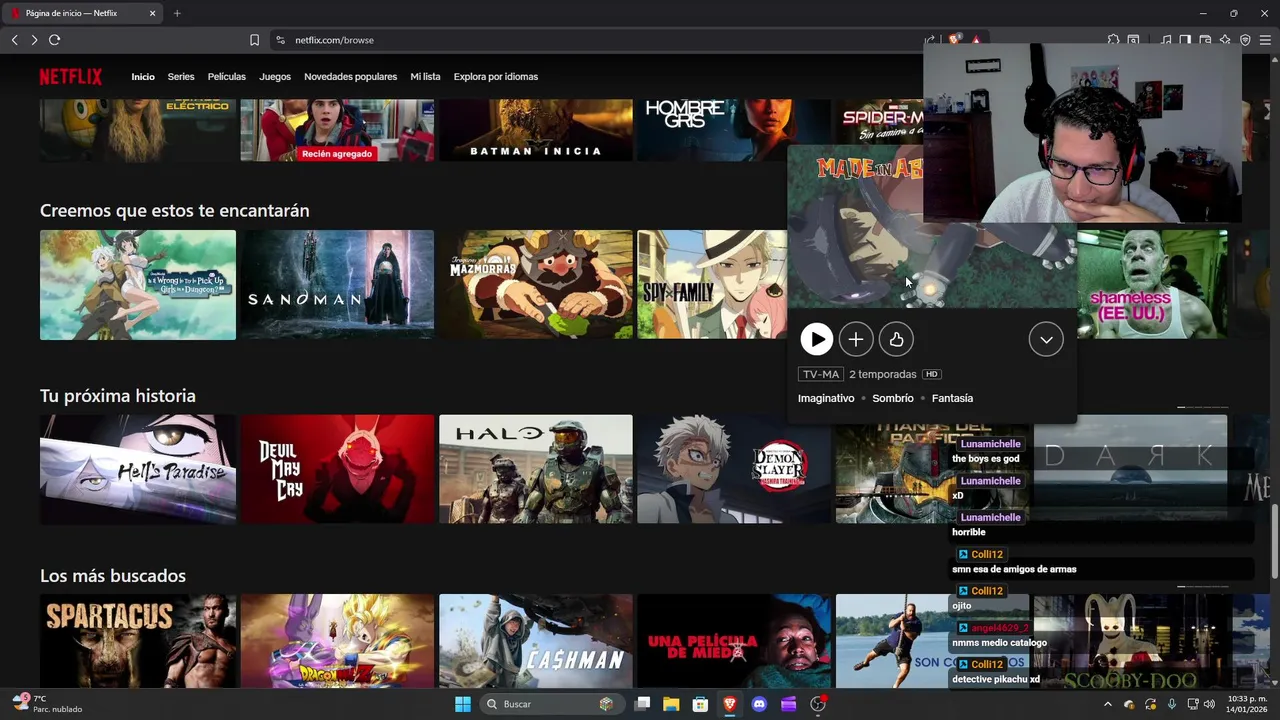Image resolution: width=1280 pixels, height=720 pixels.
Task: Share this page via the share icon
Action: 930,40
